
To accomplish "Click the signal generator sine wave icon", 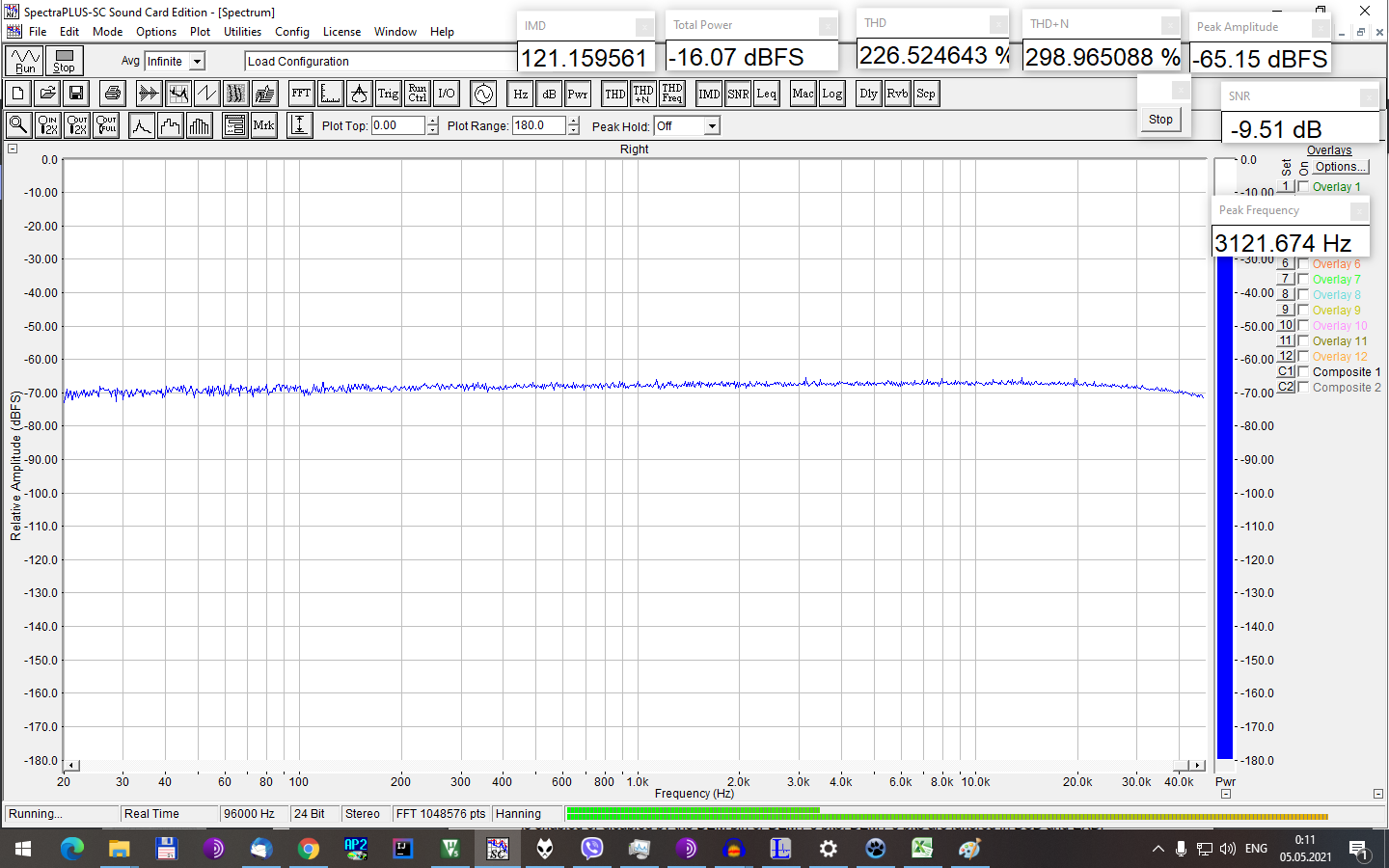I will (x=483, y=94).
